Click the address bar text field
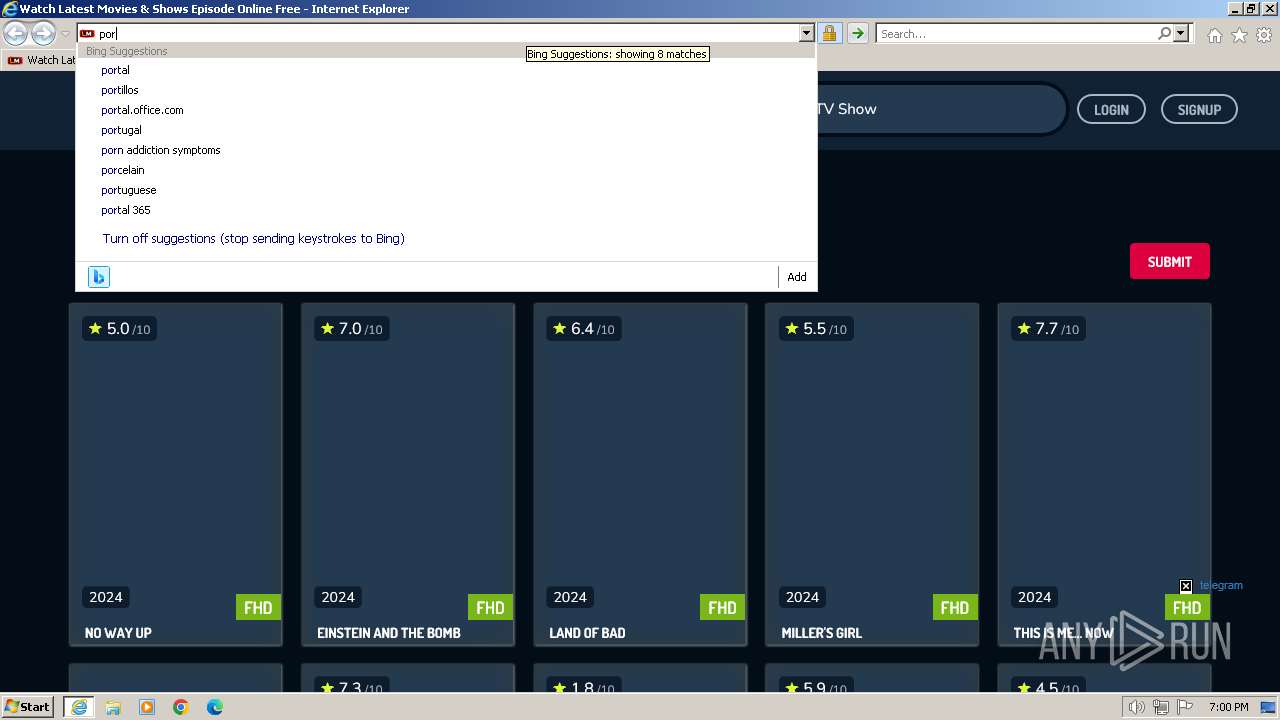The height and width of the screenshot is (720, 1280). [x=447, y=34]
